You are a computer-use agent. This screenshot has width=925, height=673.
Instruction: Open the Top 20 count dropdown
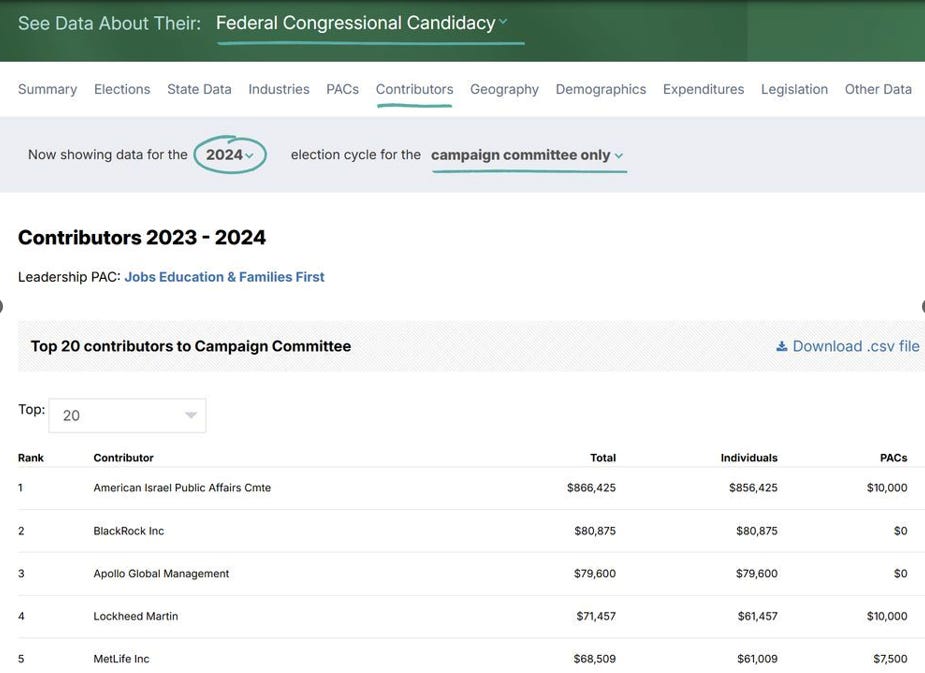coord(127,415)
